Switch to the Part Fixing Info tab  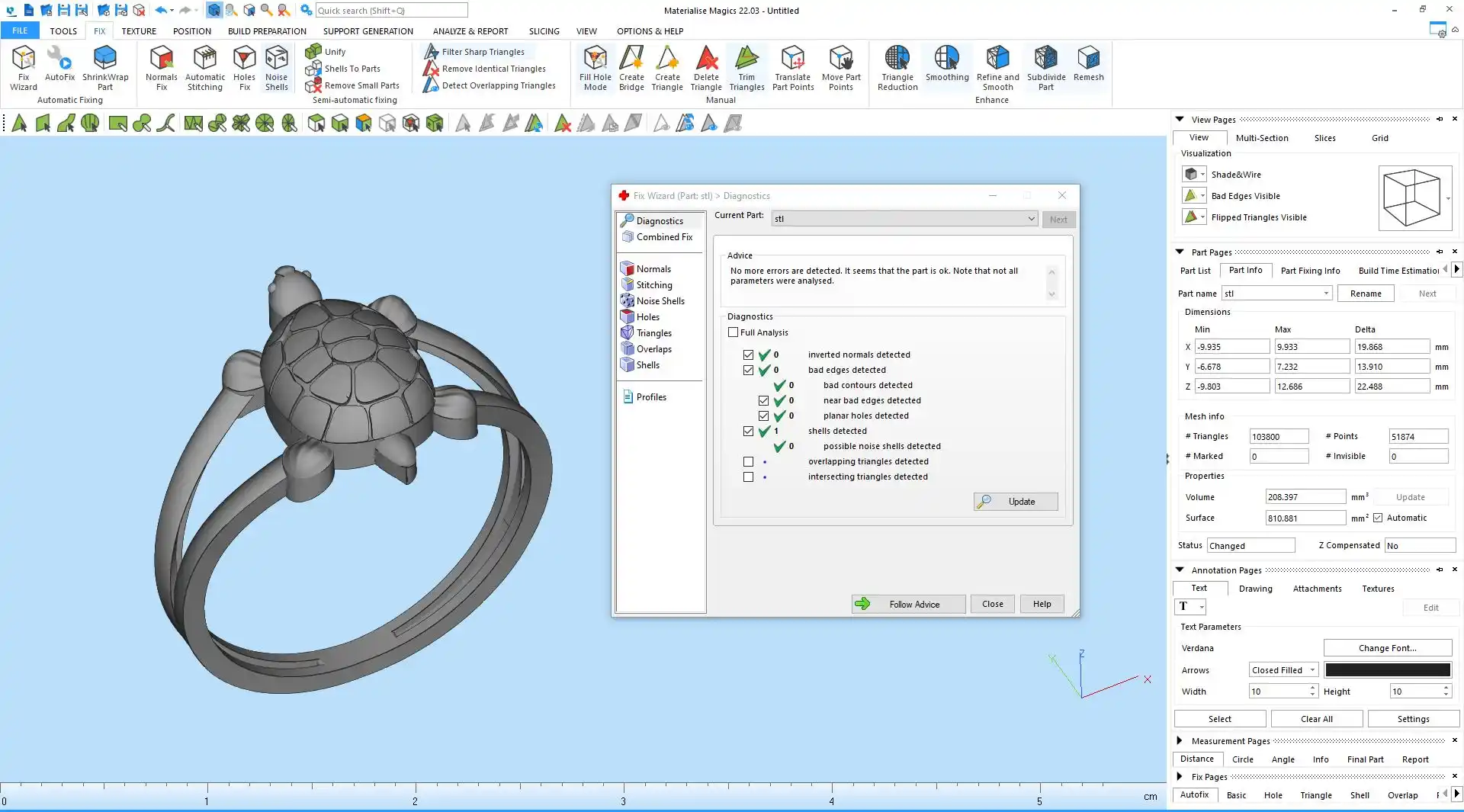1310,271
